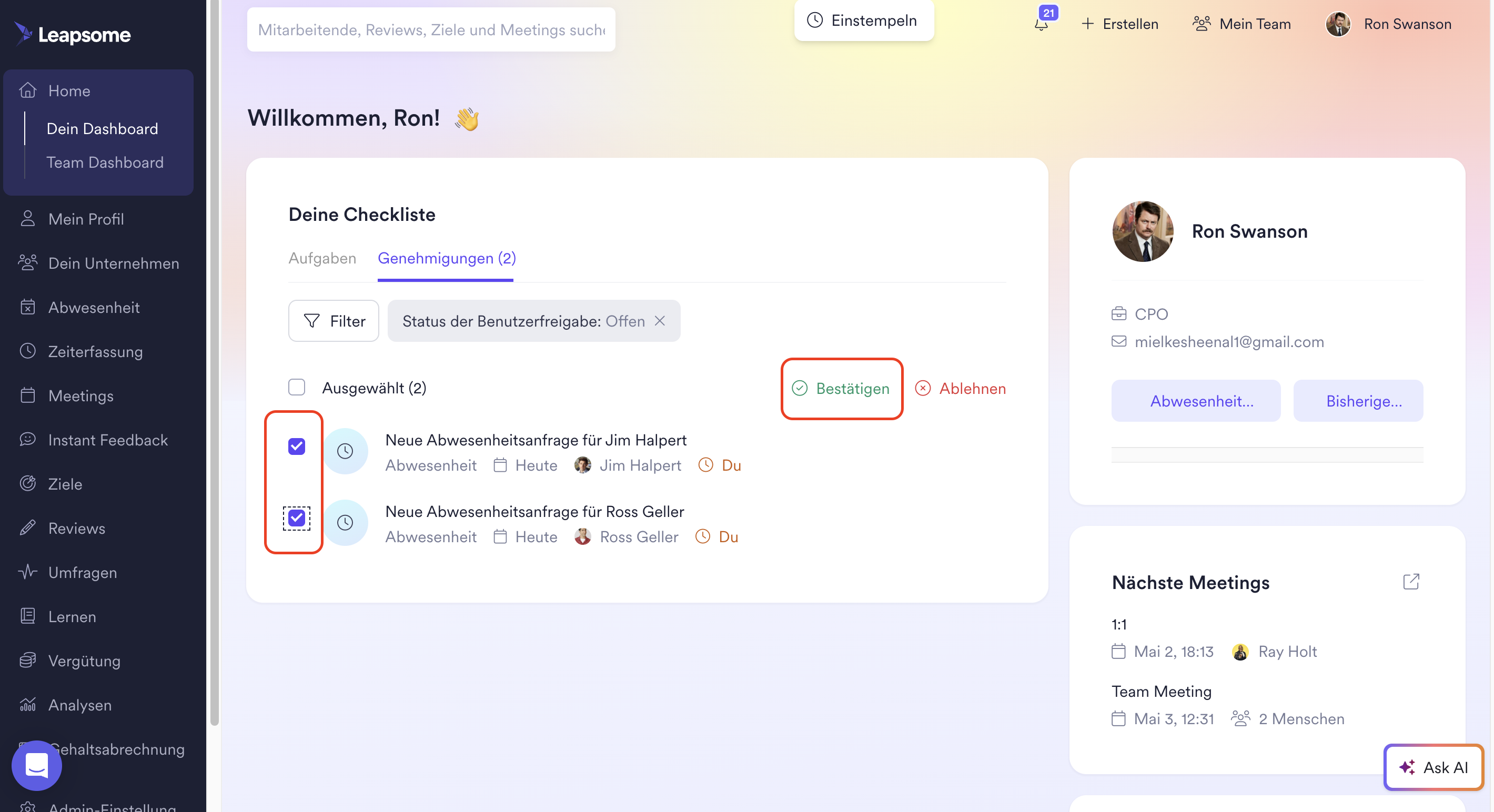Open Neue Abwesenheitsanfrage für Jim Halpert
This screenshot has height=812, width=1494.
[536, 440]
